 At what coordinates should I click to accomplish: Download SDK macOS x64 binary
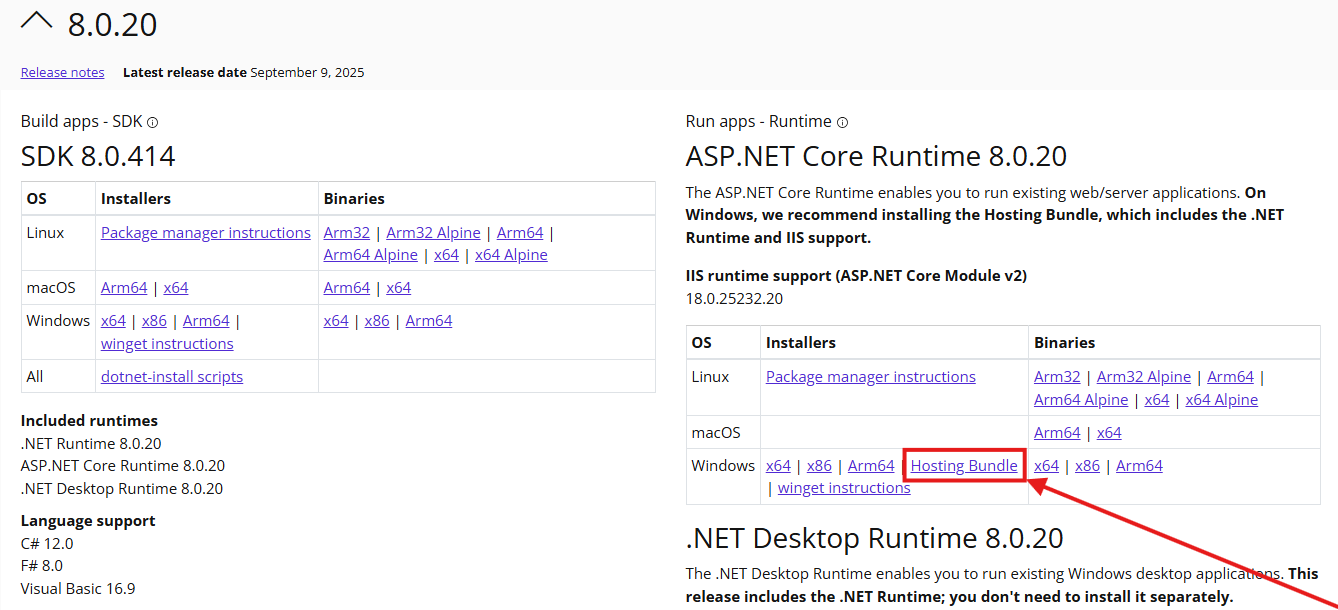[x=399, y=287]
